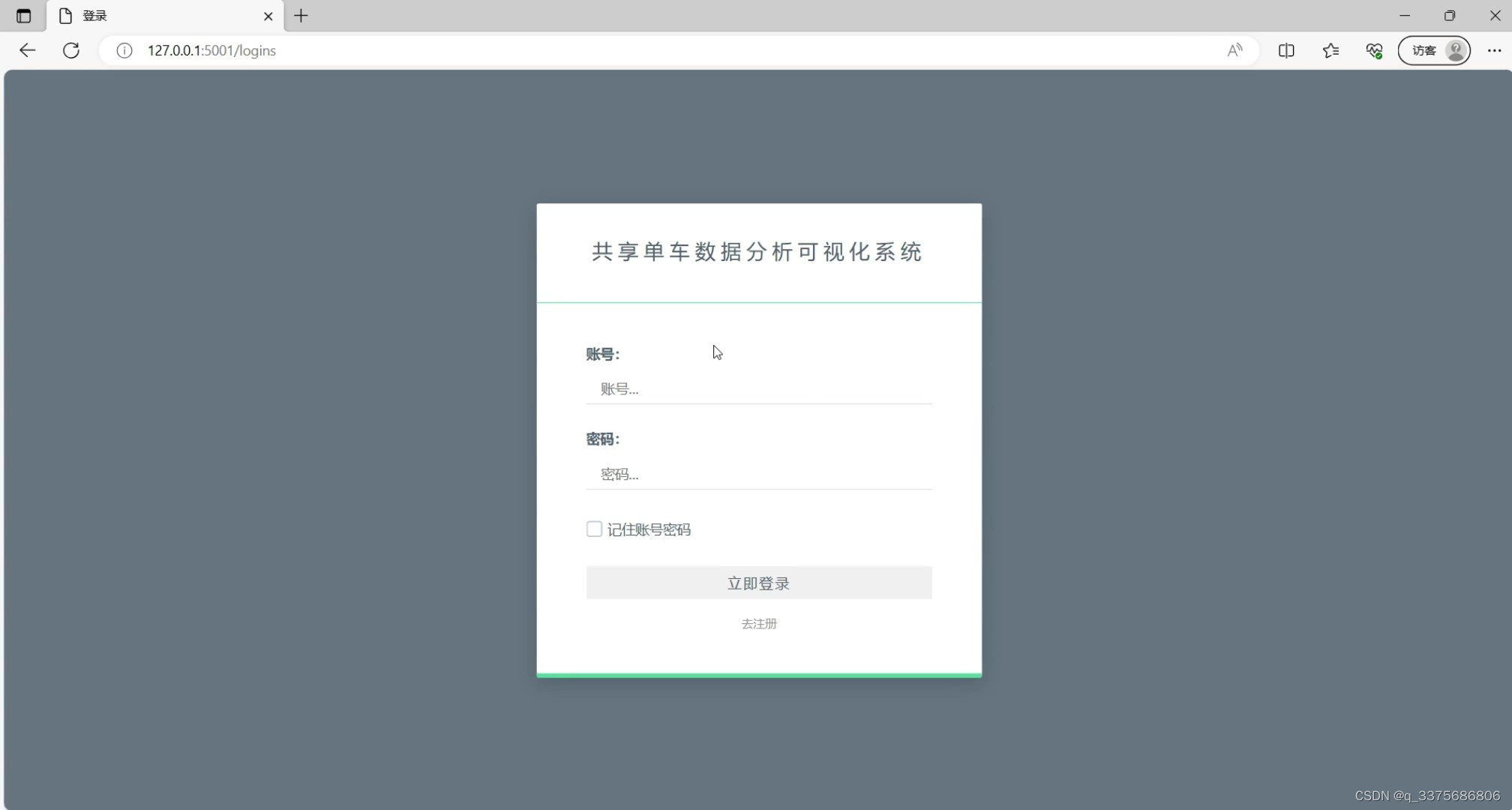Screen dimensions: 1512x810
Task: Open a new browser tab with plus icon
Action: point(301,16)
